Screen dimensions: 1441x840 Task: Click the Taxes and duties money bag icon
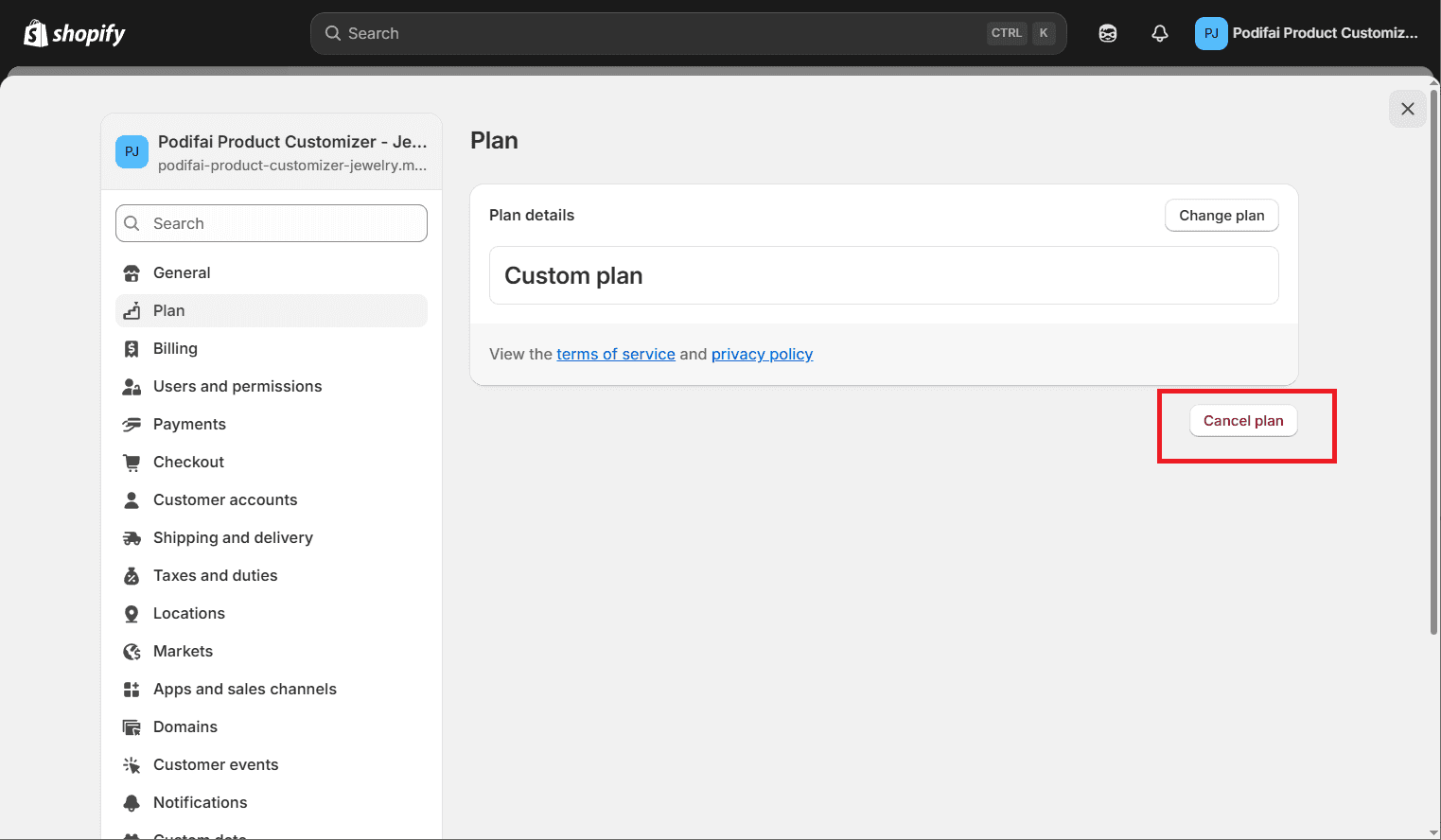coord(132,575)
